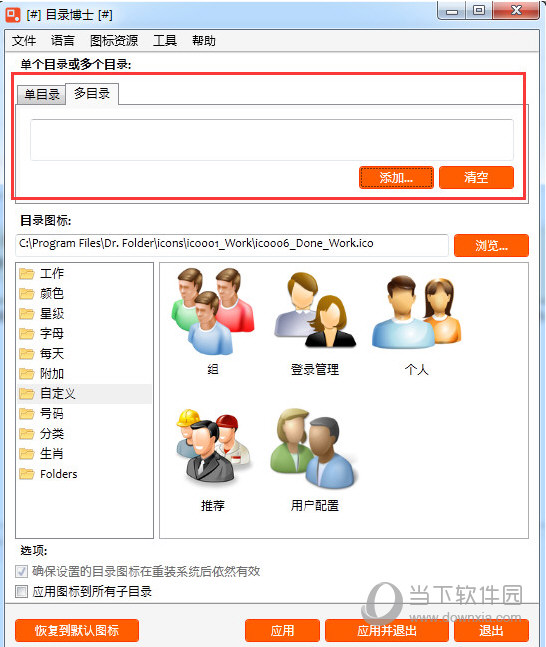This screenshot has height=647, width=546.
Task: Enable 应用图标到所有子目录 checkbox
Action: [x=21, y=592]
